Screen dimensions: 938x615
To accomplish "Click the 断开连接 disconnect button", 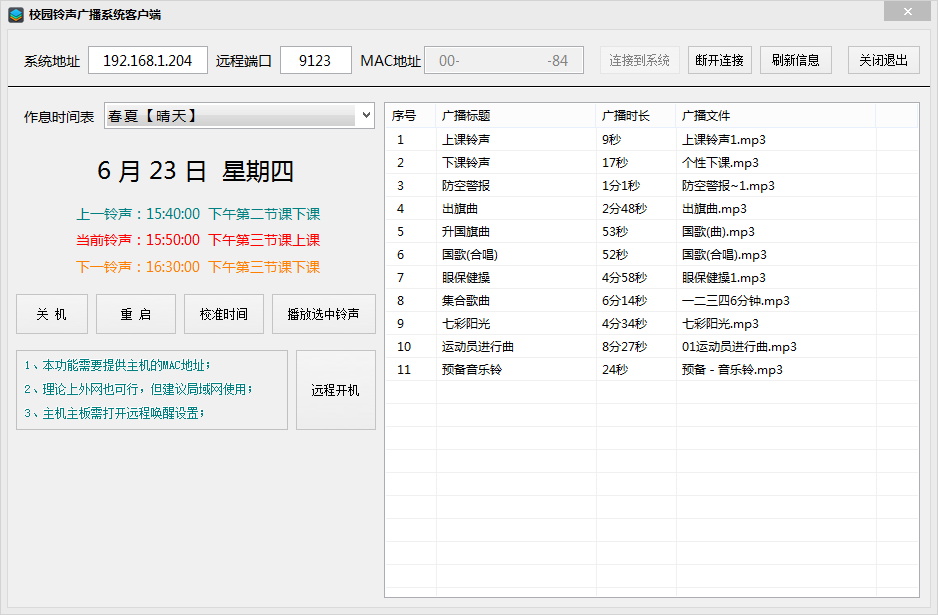I will pyautogui.click(x=719, y=60).
